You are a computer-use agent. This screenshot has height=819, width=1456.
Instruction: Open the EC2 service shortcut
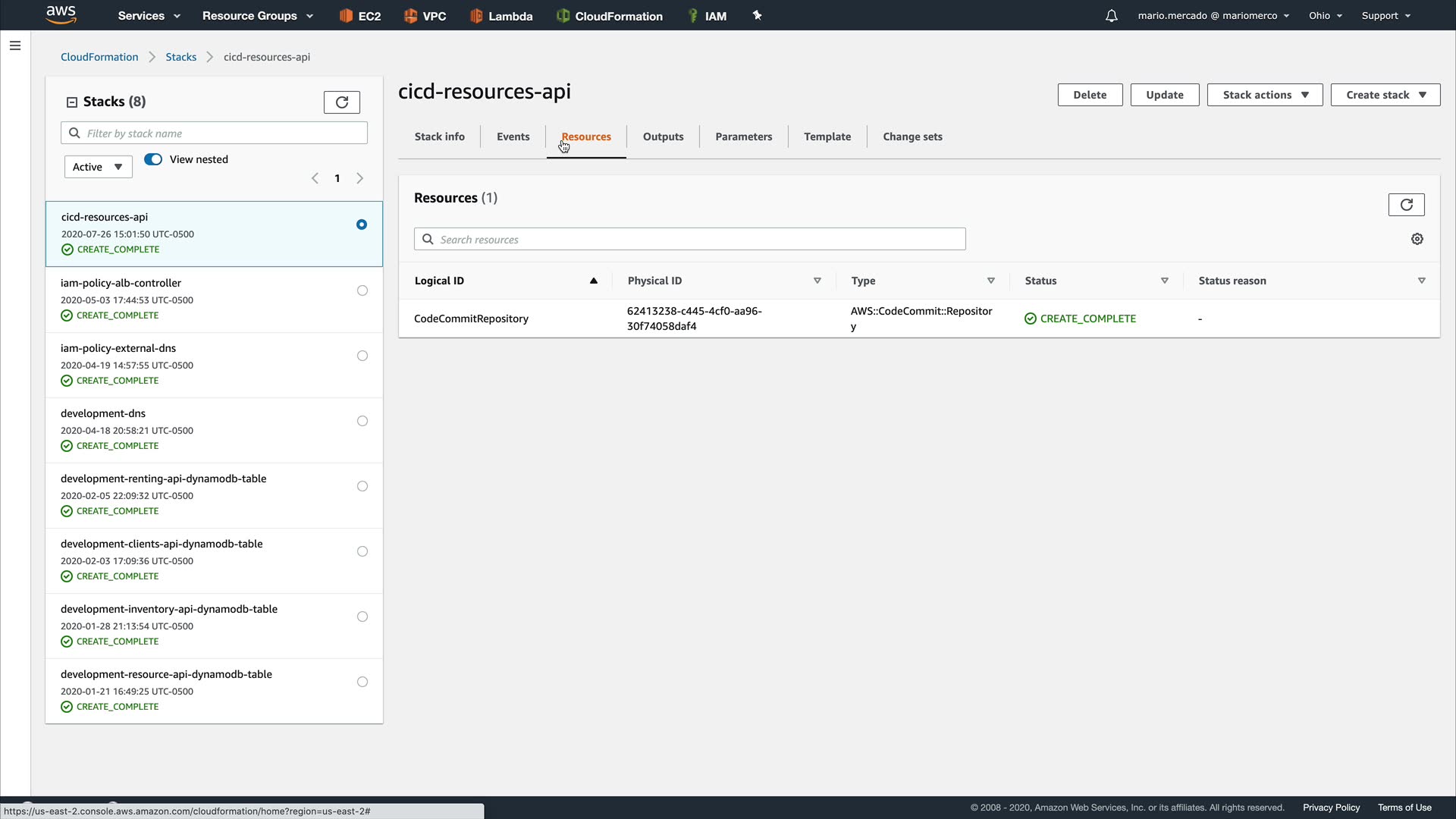(x=360, y=16)
